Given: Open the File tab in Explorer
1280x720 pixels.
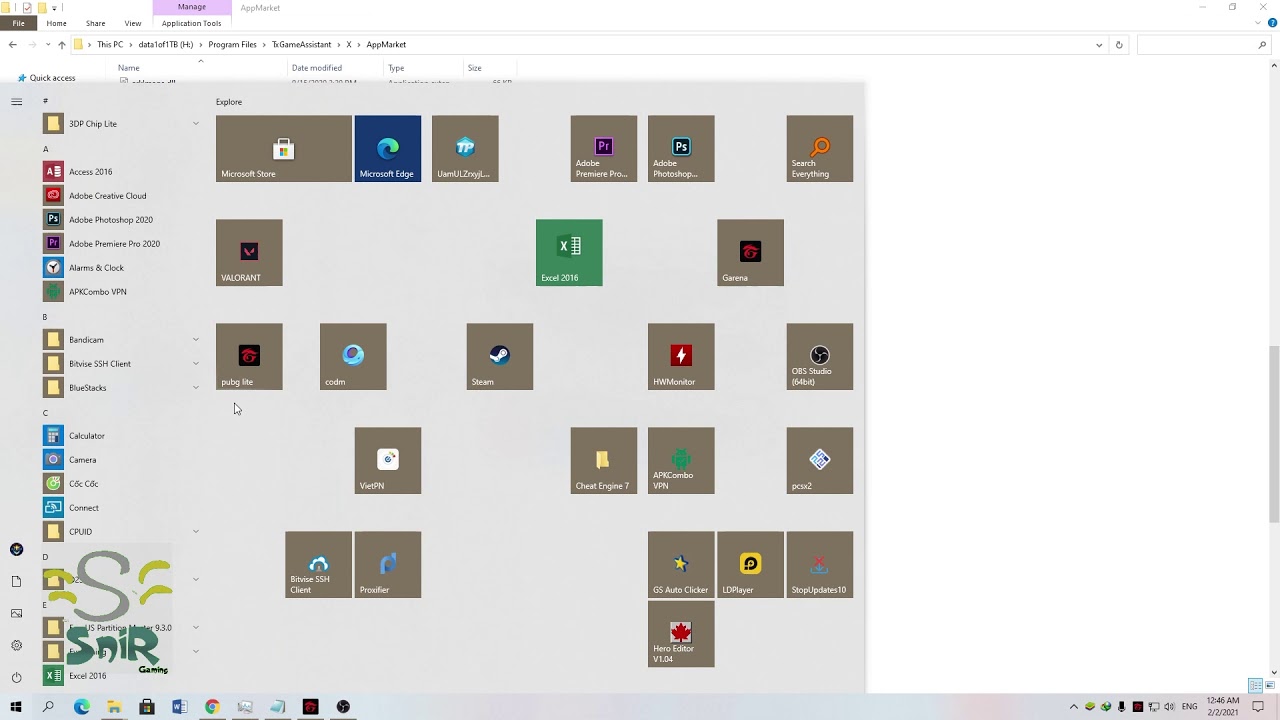Looking at the screenshot, I should click(18, 23).
